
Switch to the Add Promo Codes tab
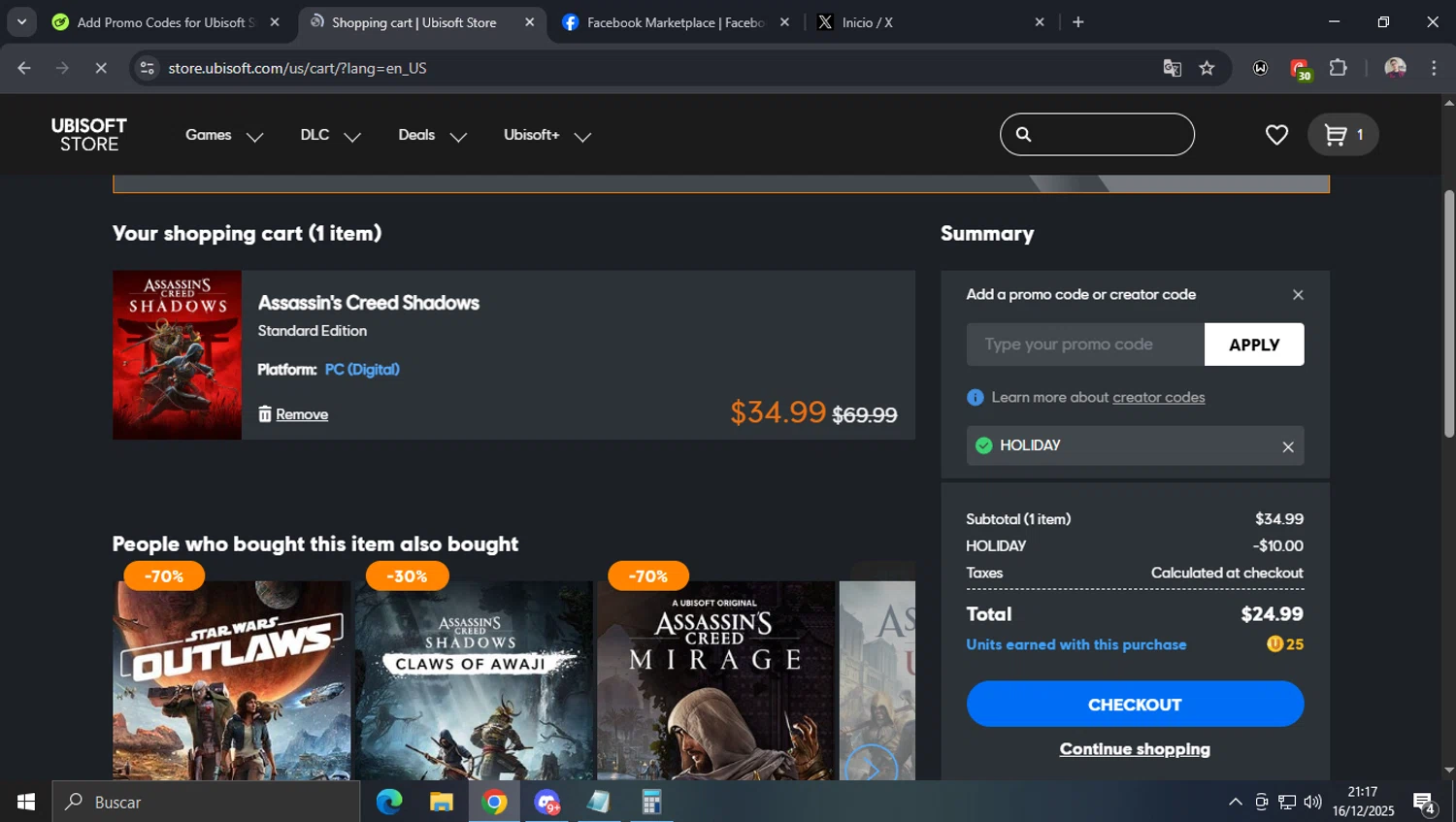click(x=165, y=21)
